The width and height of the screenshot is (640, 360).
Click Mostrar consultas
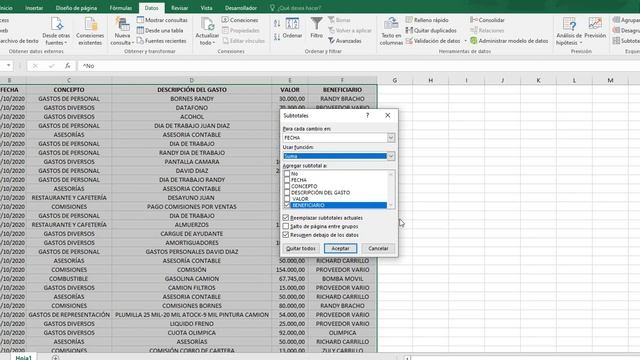pos(162,20)
